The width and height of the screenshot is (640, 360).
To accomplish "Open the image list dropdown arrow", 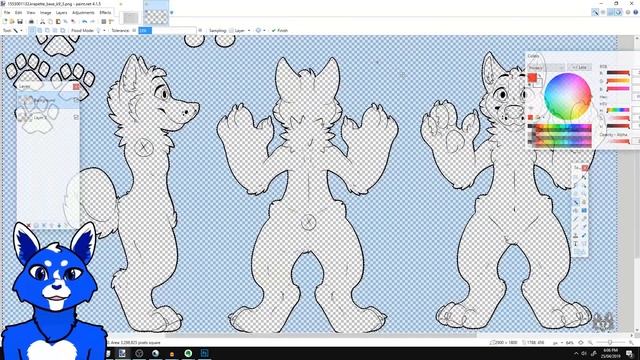I will point(171,13).
